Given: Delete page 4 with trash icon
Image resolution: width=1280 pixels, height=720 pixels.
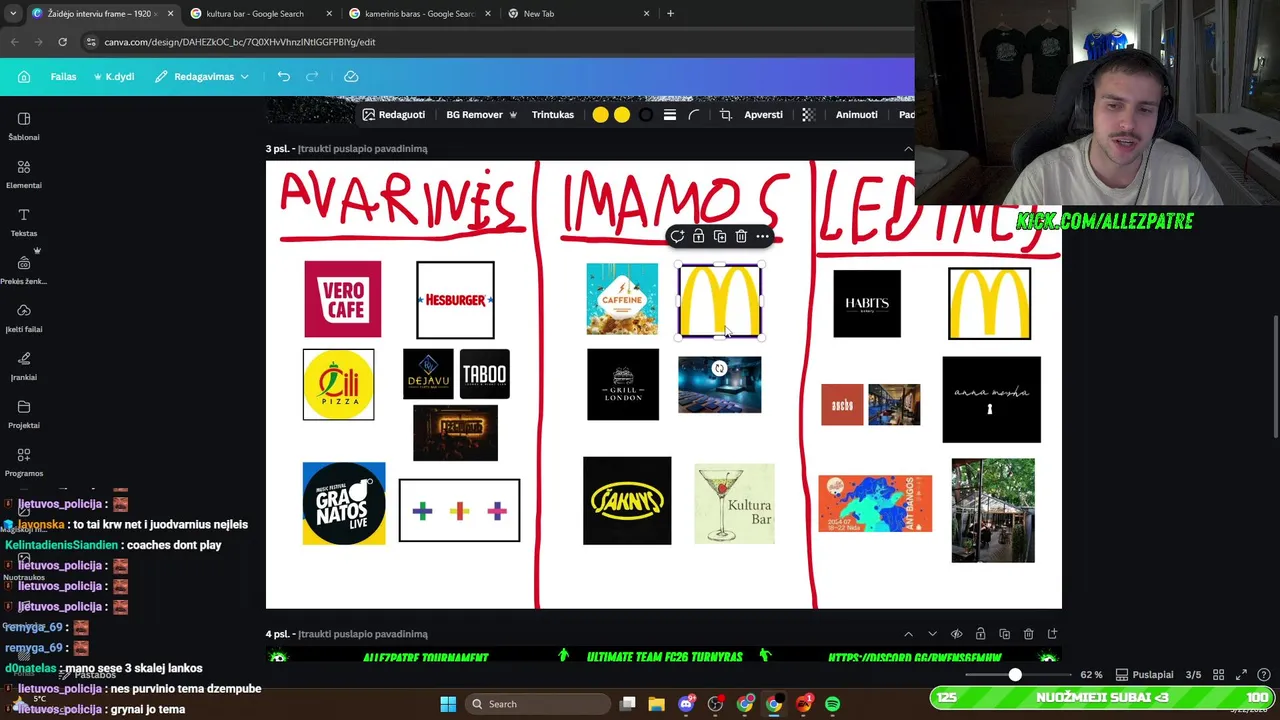Looking at the screenshot, I should [x=1028, y=634].
